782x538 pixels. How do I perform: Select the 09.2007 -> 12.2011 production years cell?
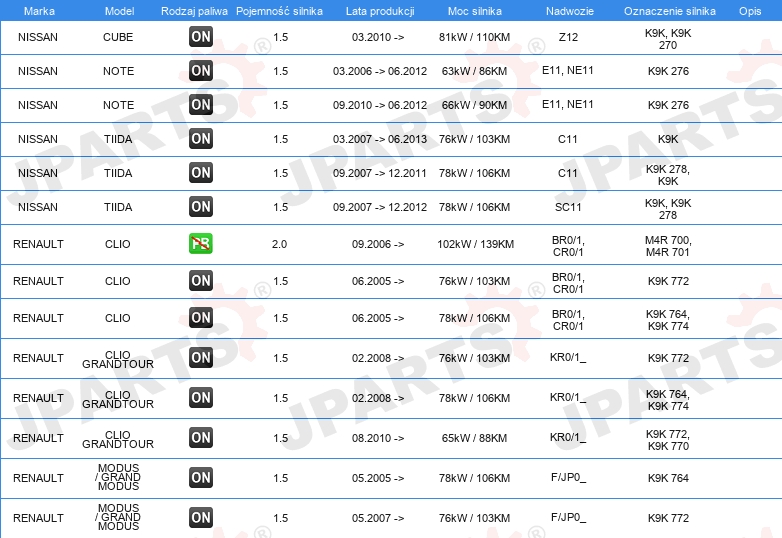click(x=380, y=173)
